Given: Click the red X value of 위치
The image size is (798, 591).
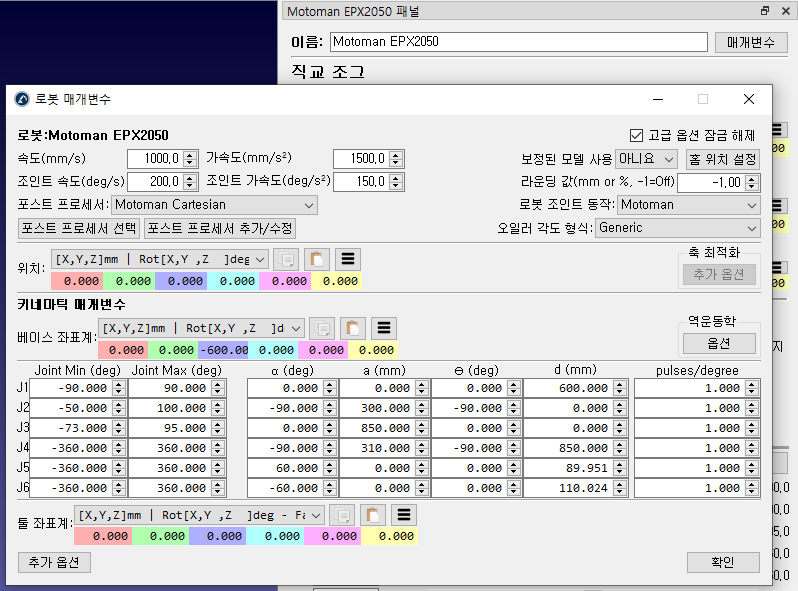Looking at the screenshot, I should pos(77,281).
